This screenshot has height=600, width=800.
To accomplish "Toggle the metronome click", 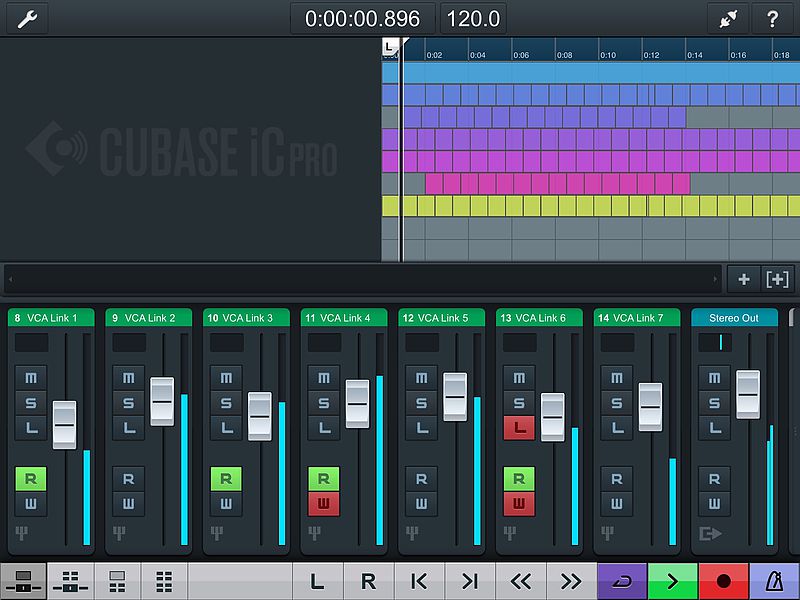I will point(775,580).
